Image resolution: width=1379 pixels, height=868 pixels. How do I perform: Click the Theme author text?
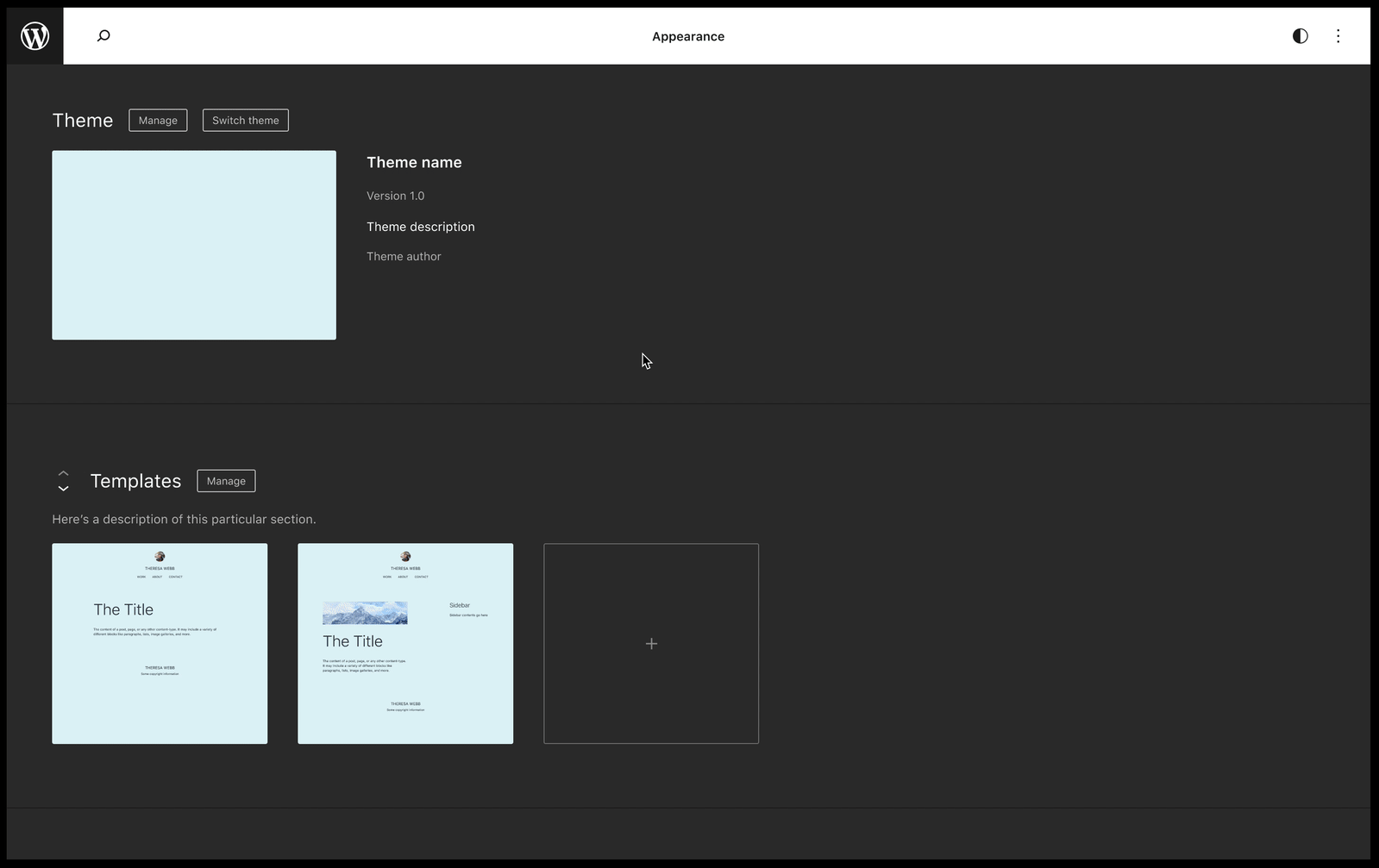[x=404, y=257]
